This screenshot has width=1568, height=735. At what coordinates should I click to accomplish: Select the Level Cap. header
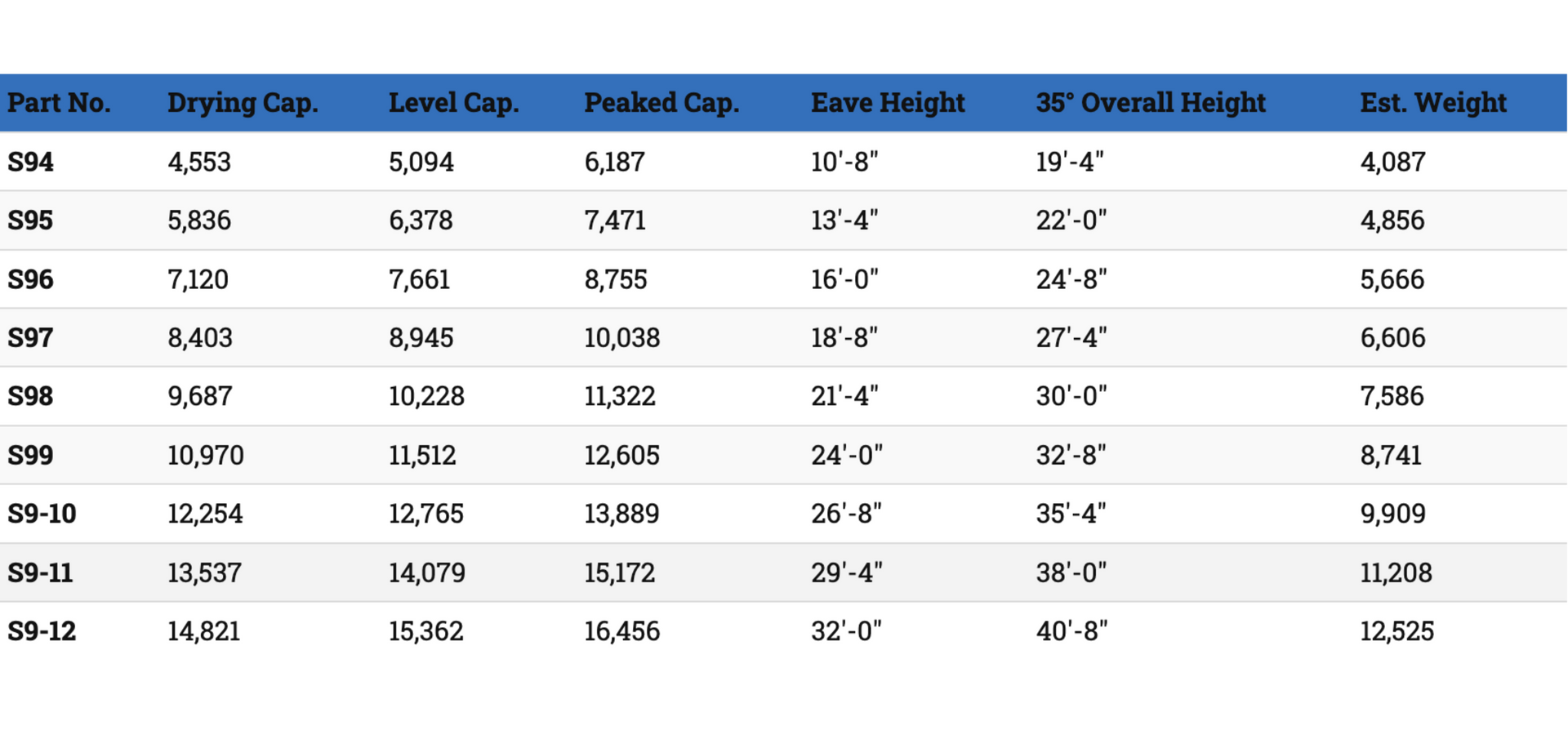click(x=453, y=103)
